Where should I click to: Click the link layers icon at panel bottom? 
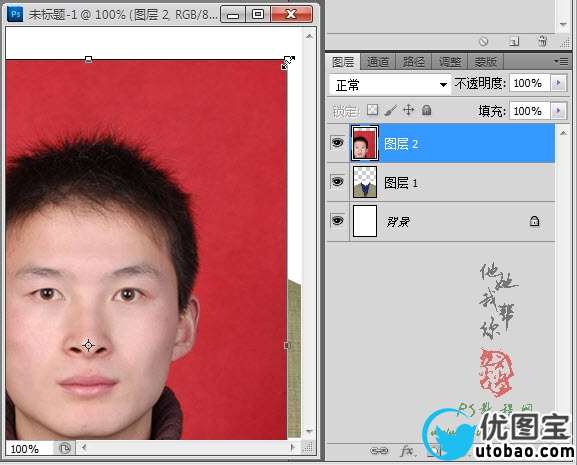pos(379,451)
